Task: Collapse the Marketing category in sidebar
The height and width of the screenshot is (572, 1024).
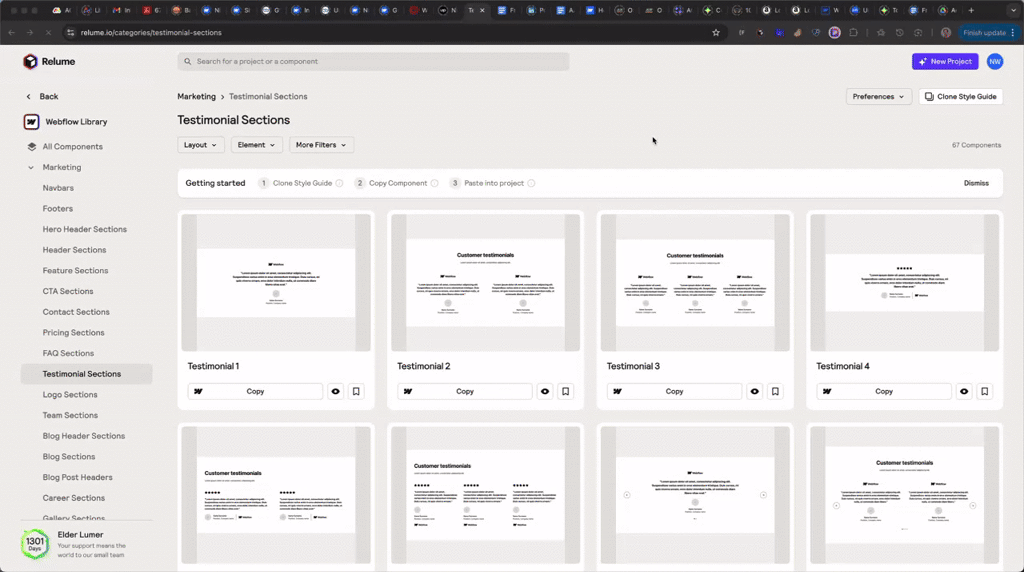Action: pos(31,168)
